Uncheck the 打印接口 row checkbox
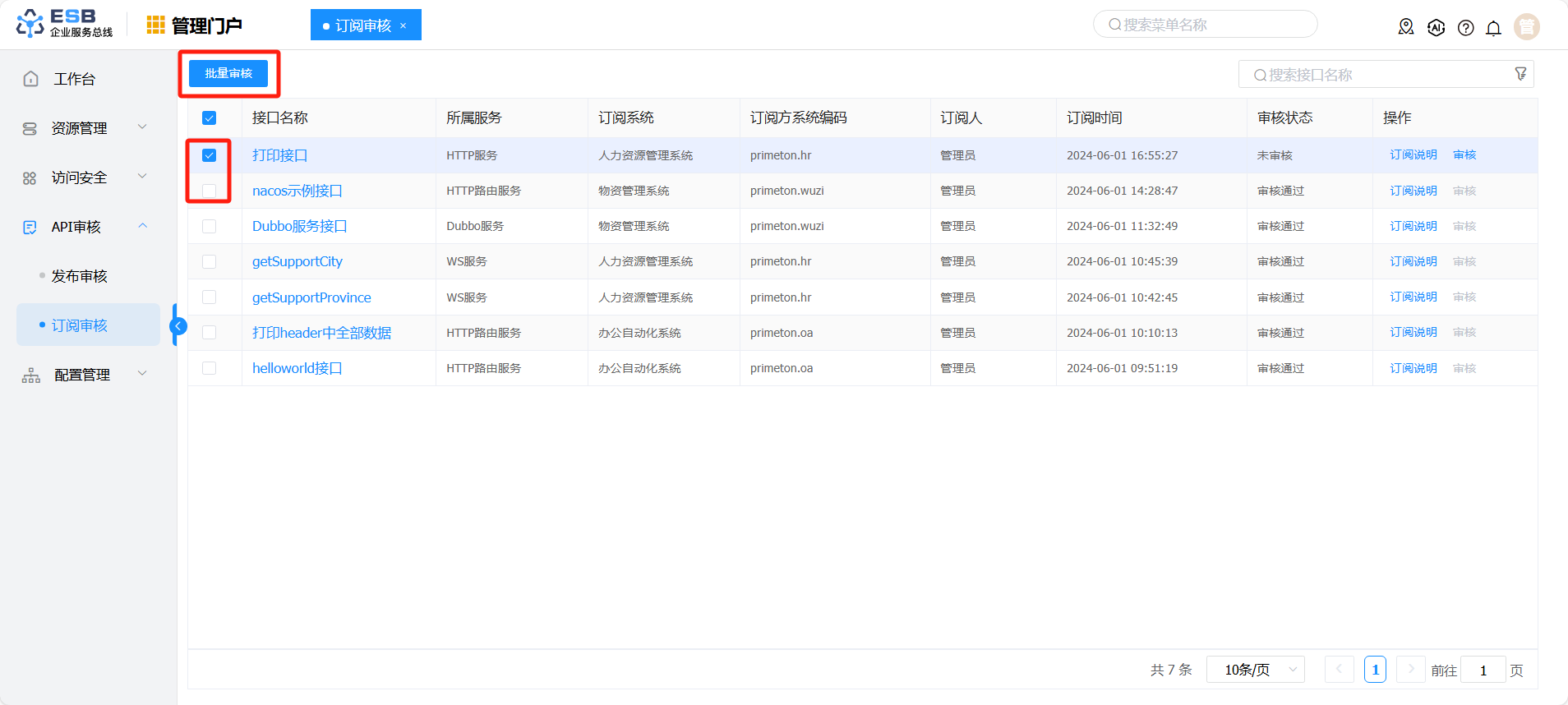The width and height of the screenshot is (1568, 705). click(210, 155)
